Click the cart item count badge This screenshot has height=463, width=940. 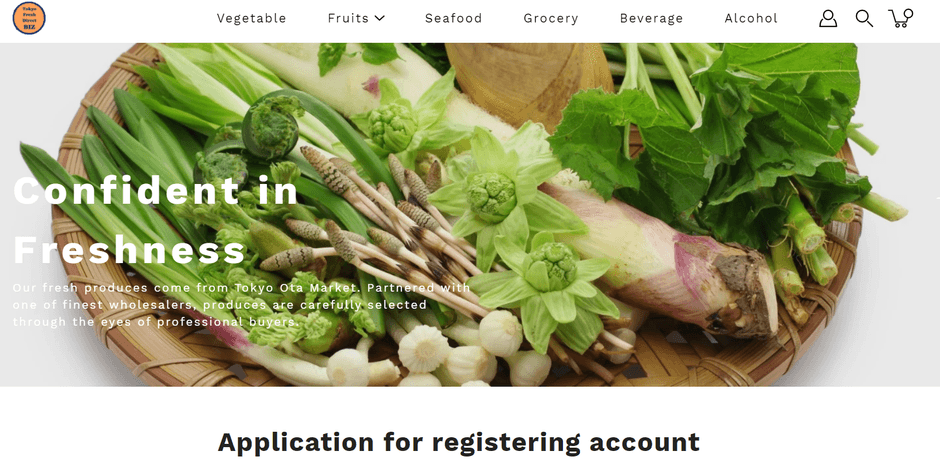[x=908, y=13]
